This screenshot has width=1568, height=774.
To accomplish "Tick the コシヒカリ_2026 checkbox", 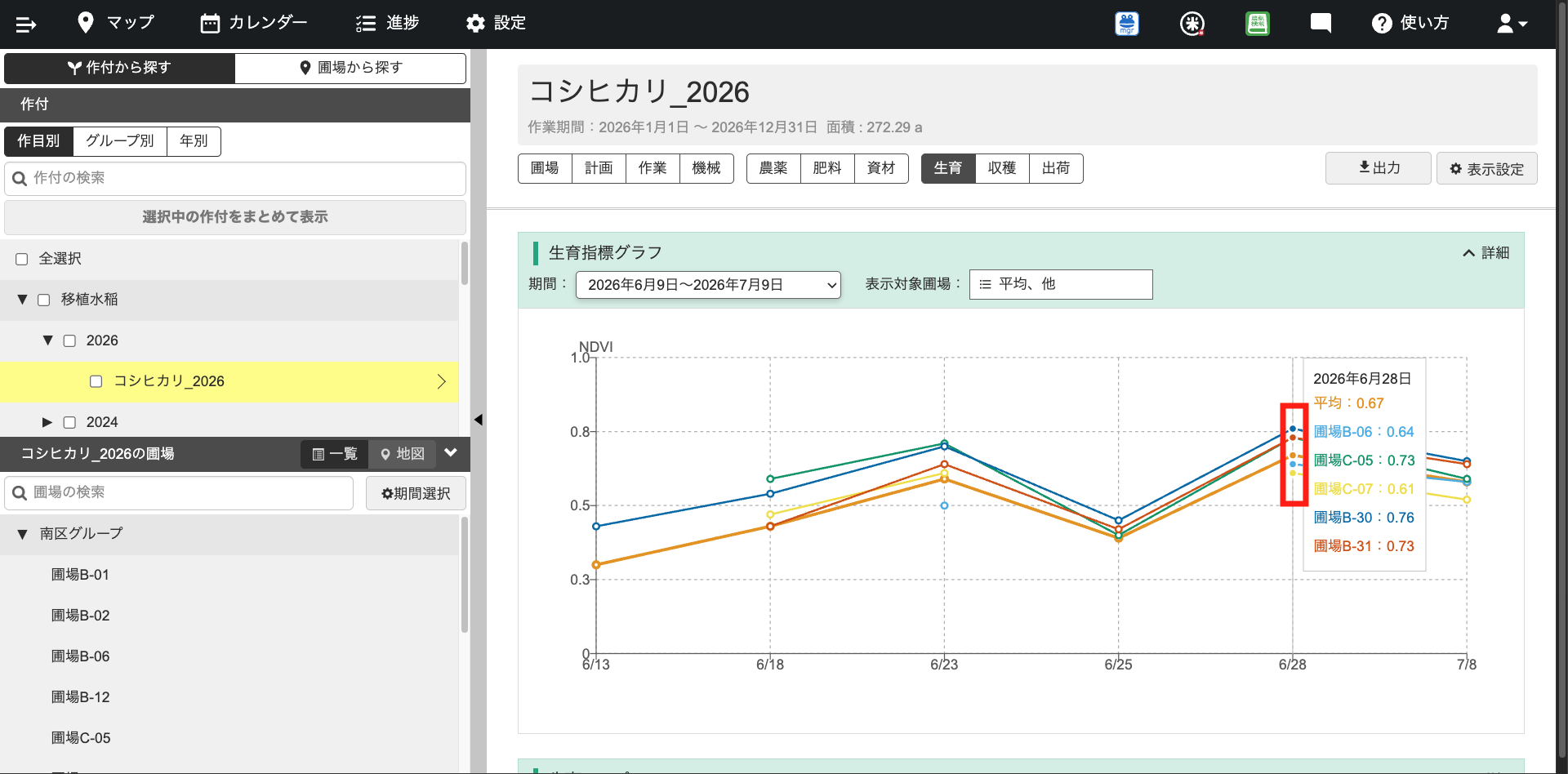I will click(96, 381).
